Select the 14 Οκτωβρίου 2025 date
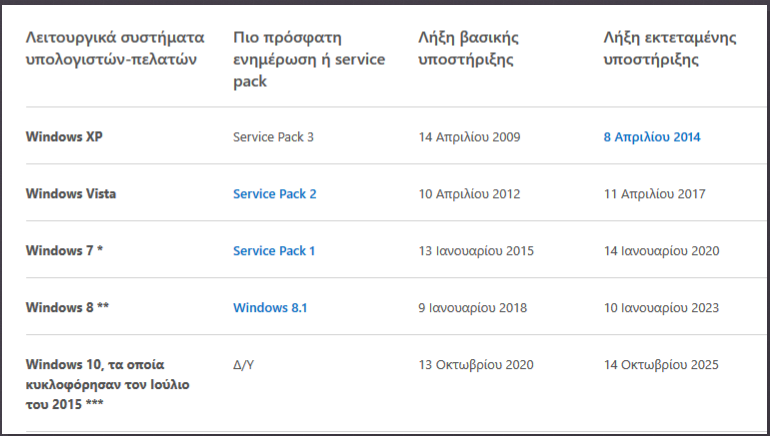This screenshot has width=770, height=436. tap(661, 365)
